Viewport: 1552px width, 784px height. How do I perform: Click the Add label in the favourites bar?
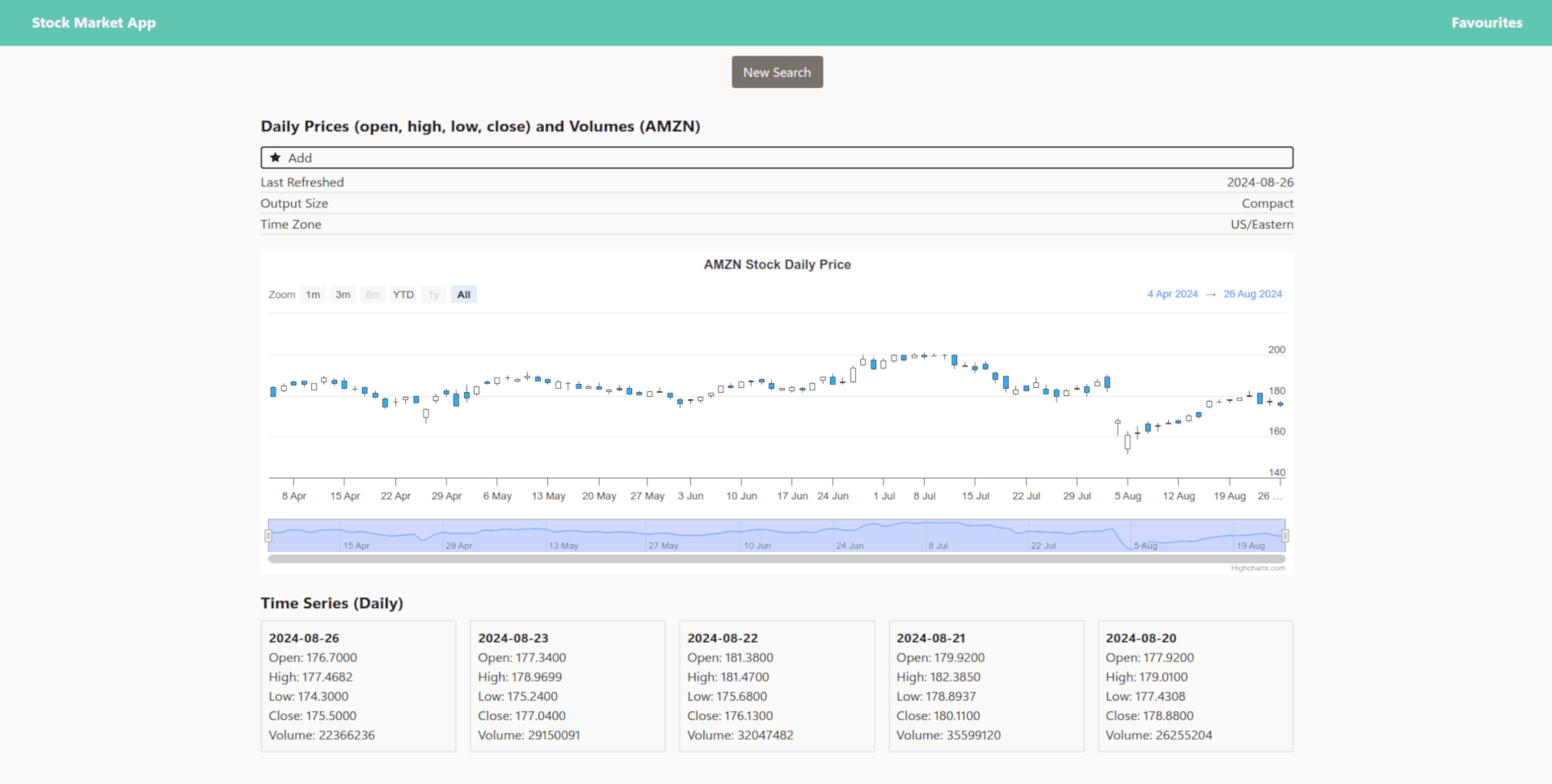(300, 158)
